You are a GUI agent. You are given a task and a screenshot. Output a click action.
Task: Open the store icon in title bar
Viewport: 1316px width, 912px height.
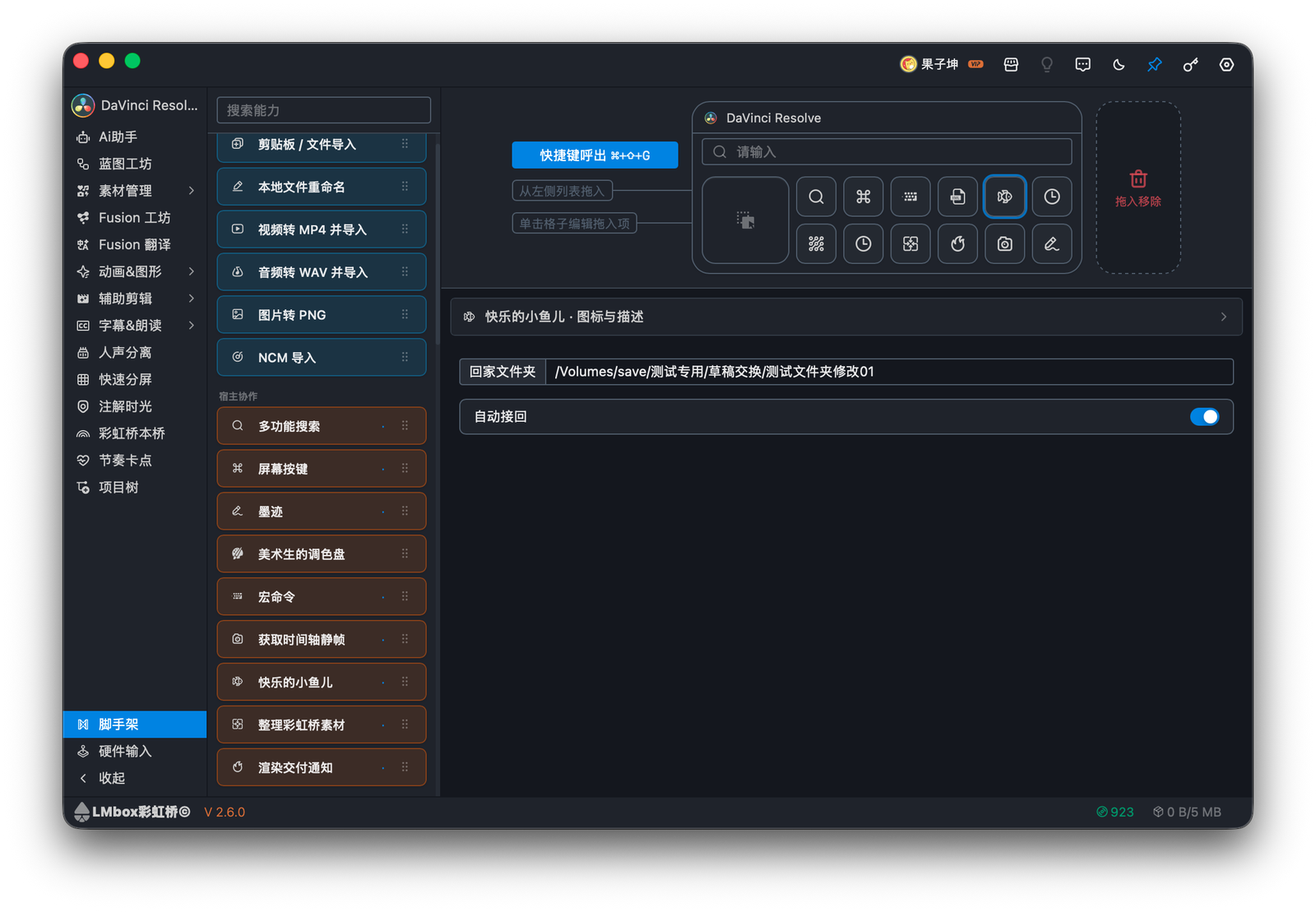click(x=1011, y=64)
